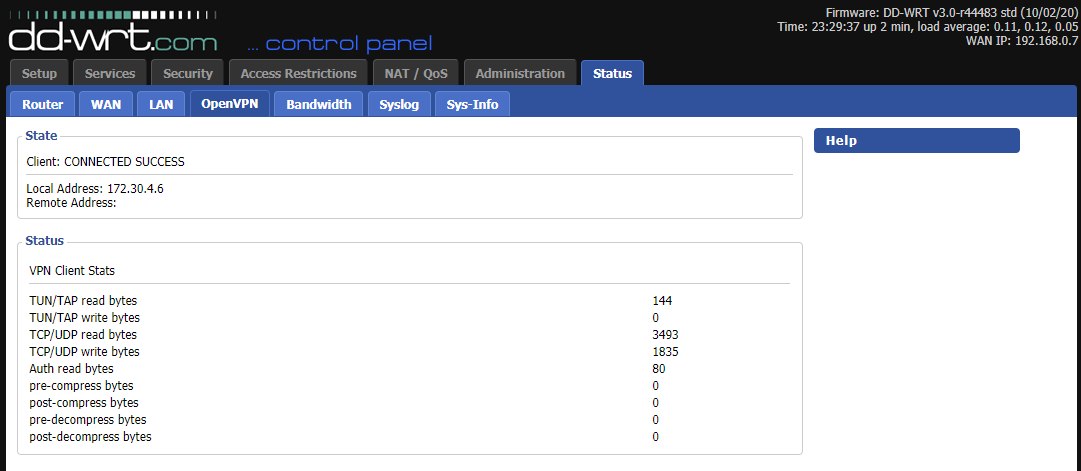Open the Access Restrictions tab
Image resolution: width=1081 pixels, height=471 pixels.
(x=298, y=73)
